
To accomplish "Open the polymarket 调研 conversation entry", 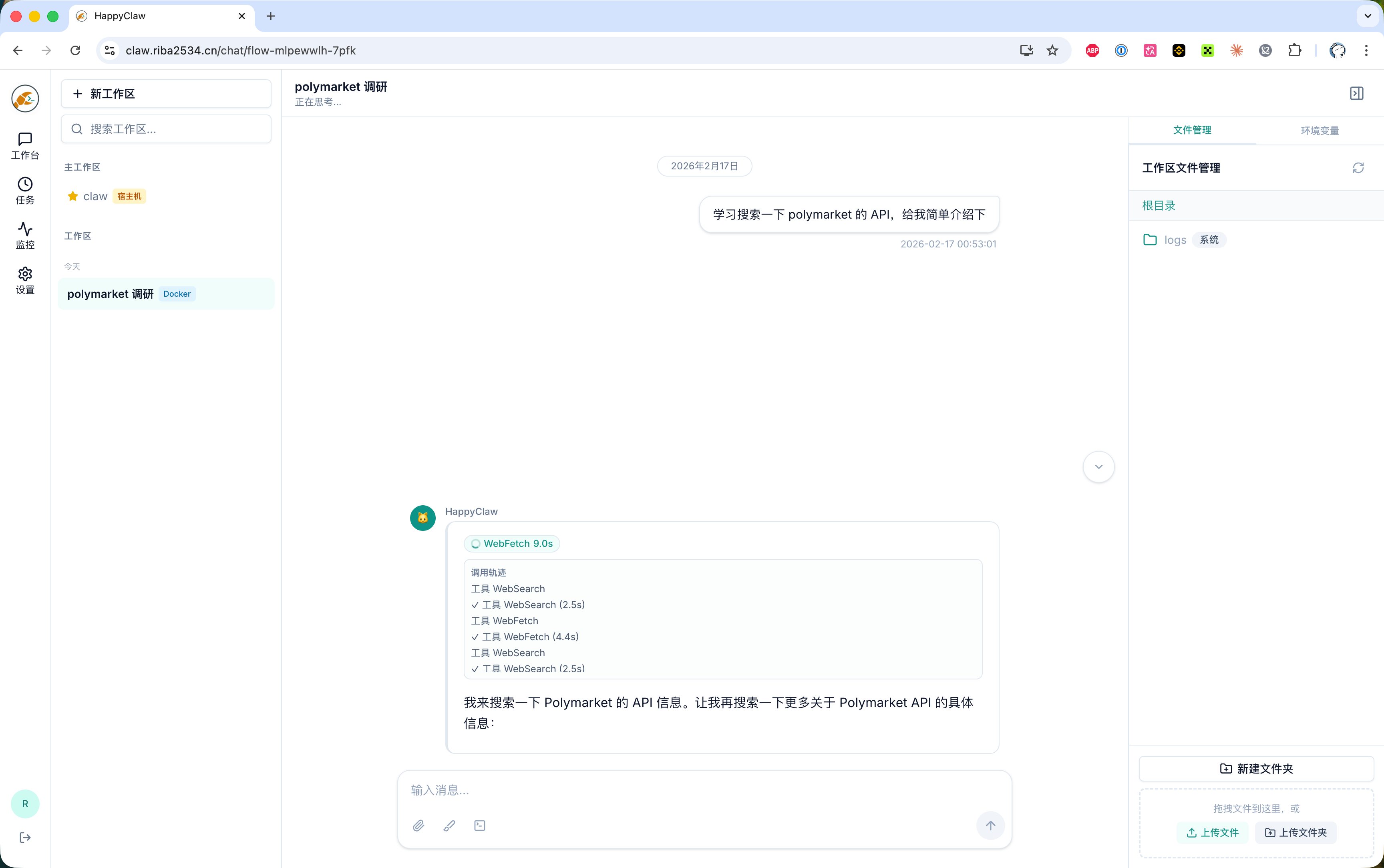I will pyautogui.click(x=110, y=293).
